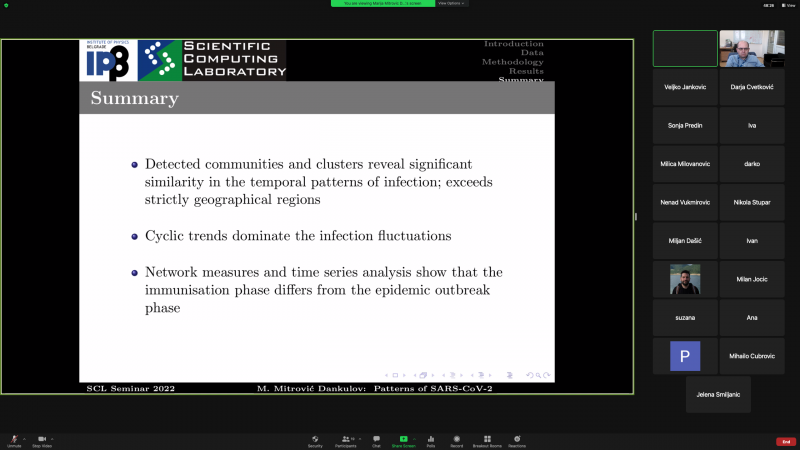Image resolution: width=800 pixels, height=450 pixels.
Task: Click beamer forward (redo arrow) icon
Action: pyautogui.click(x=546, y=376)
